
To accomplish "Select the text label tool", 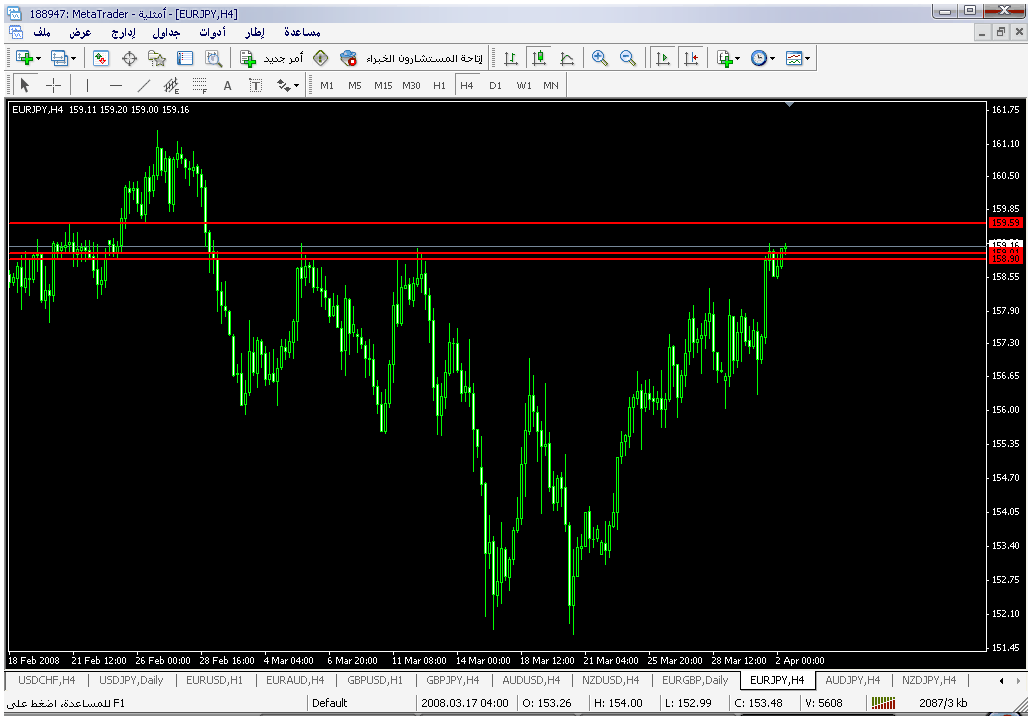I will point(227,86).
